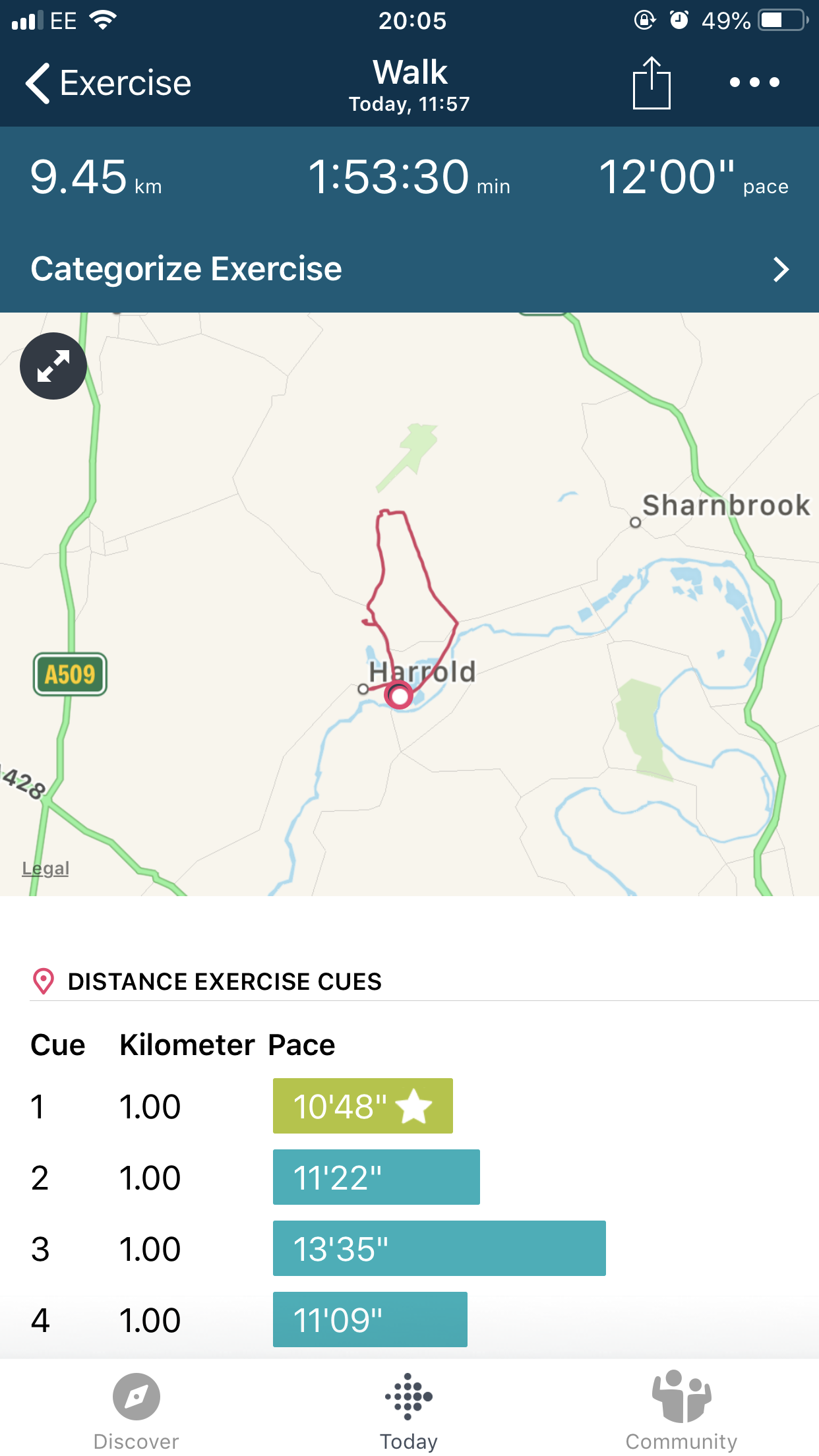Image resolution: width=819 pixels, height=1456 pixels.
Task: Tap the location pin beside Distance Exercise Cues
Action: [x=44, y=981]
